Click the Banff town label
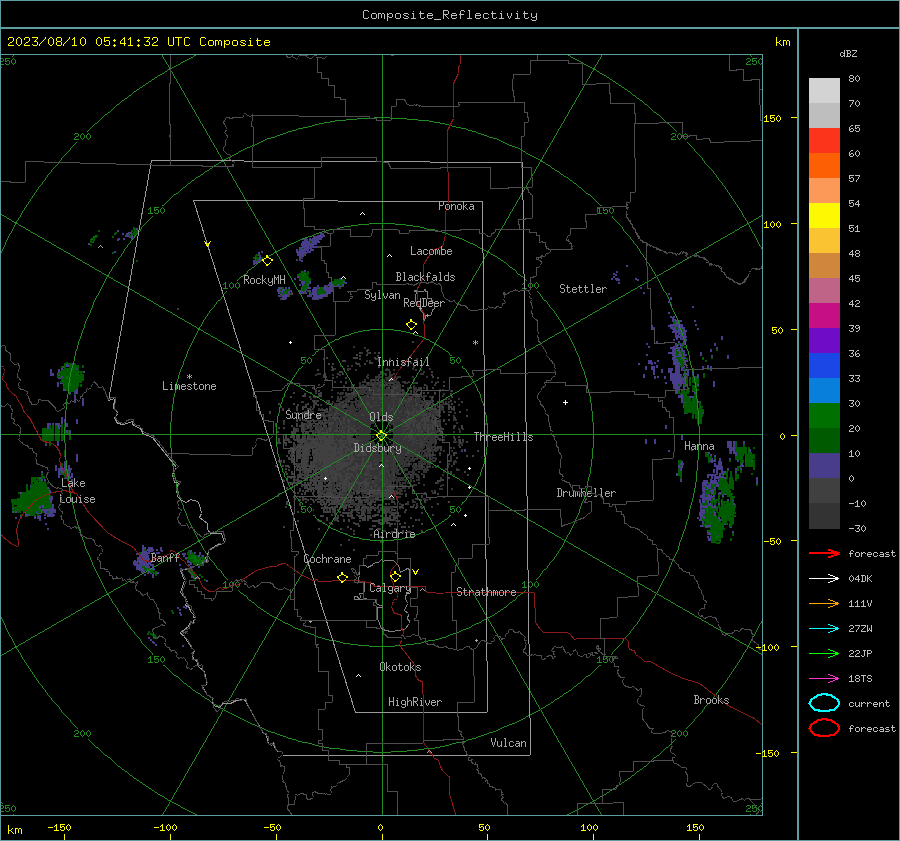The height and width of the screenshot is (841, 900). pyautogui.click(x=165, y=558)
